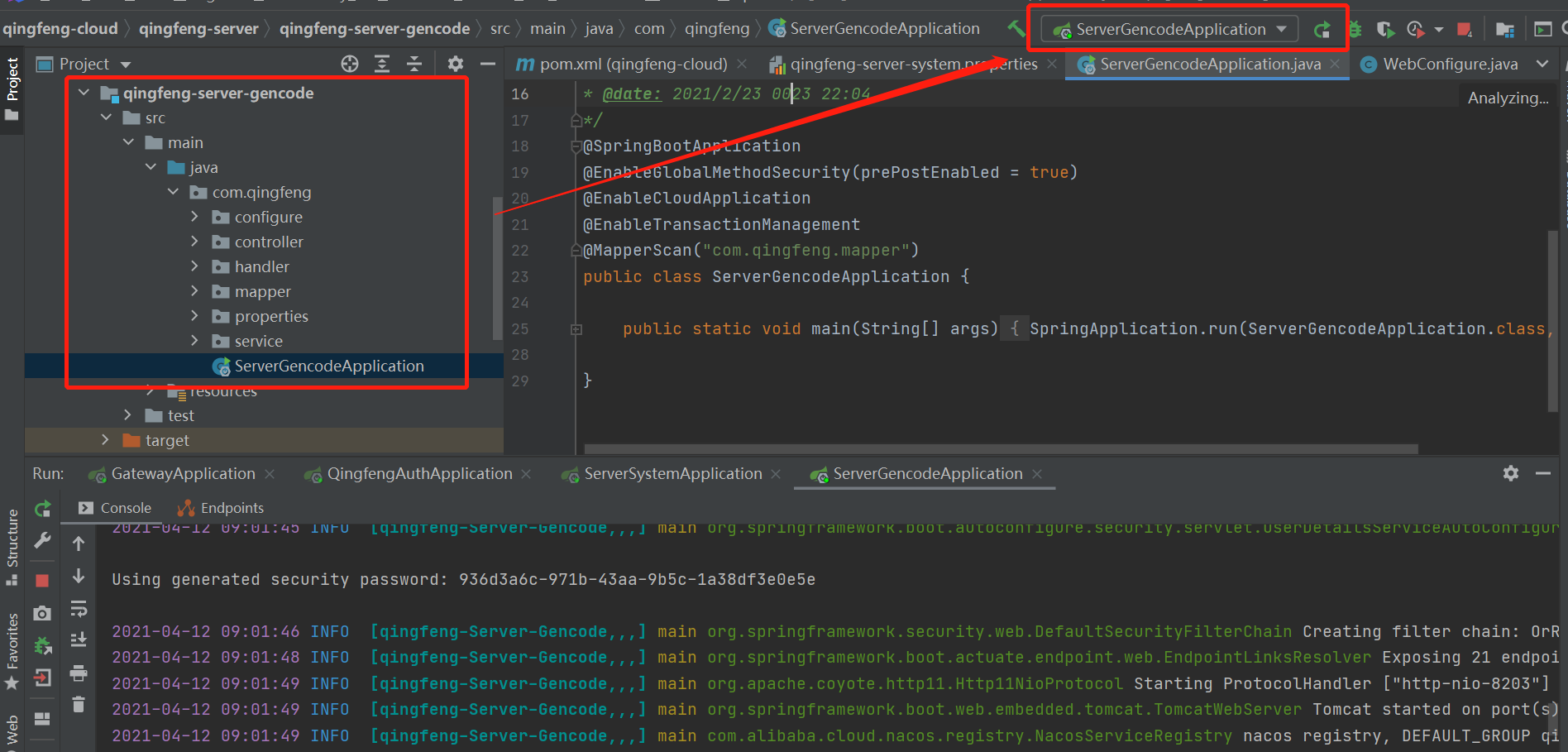The height and width of the screenshot is (752, 1568).
Task: Click camera dump threads icon
Action: click(42, 613)
